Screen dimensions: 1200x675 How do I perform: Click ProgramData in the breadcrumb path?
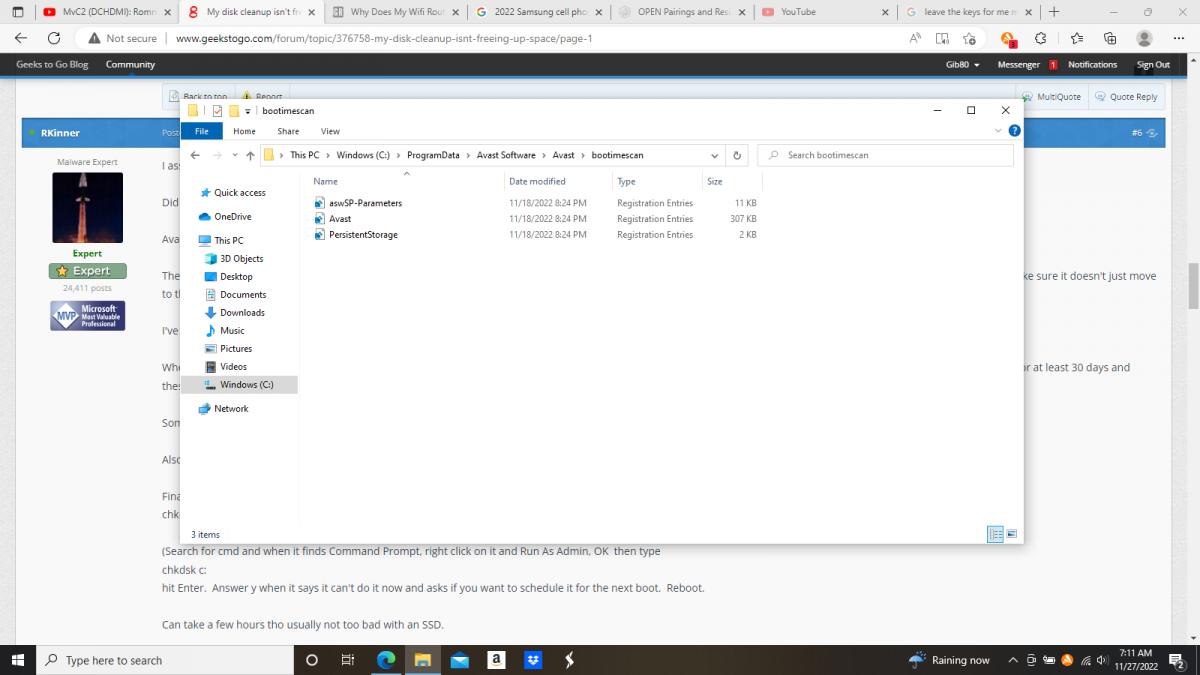pyautogui.click(x=433, y=155)
